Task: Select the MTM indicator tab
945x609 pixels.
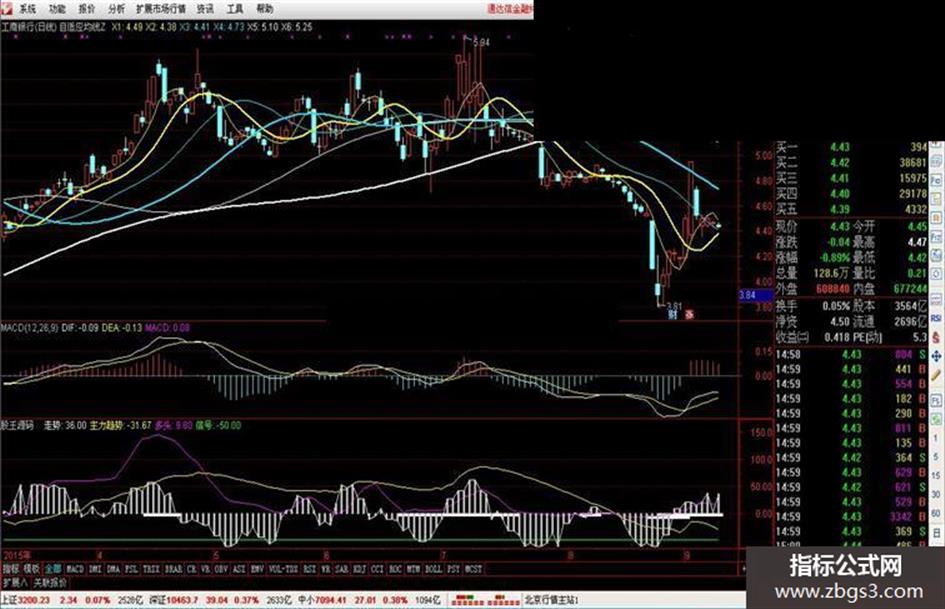Action: pos(412,569)
